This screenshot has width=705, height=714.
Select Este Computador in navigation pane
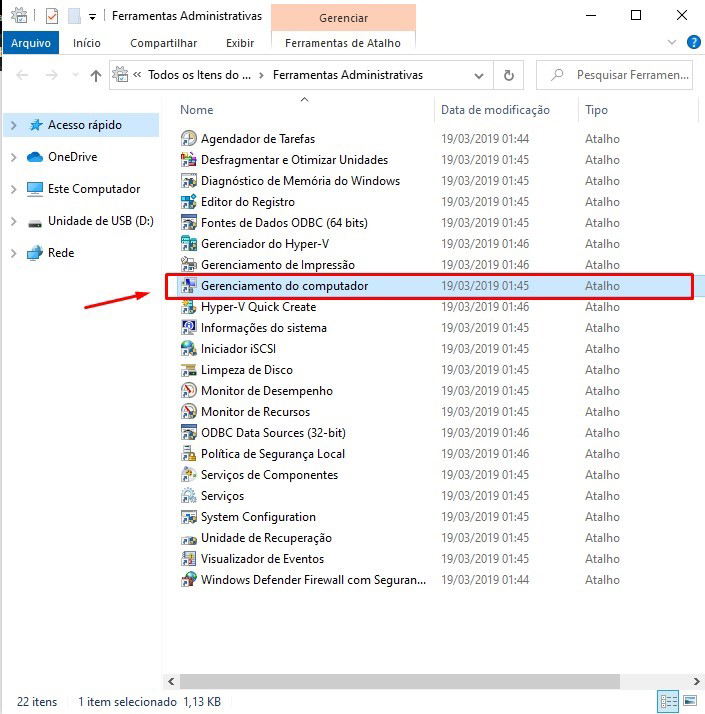tap(94, 189)
